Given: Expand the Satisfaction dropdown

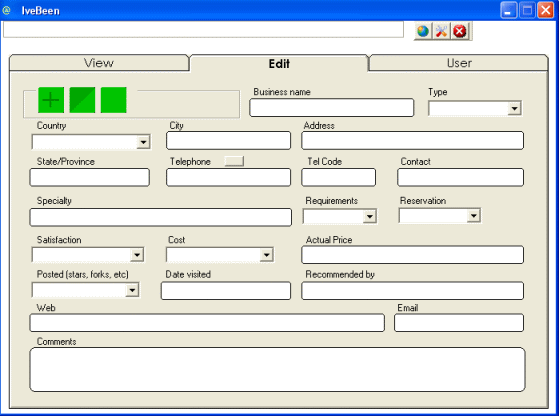Looking at the screenshot, I should pos(137,255).
